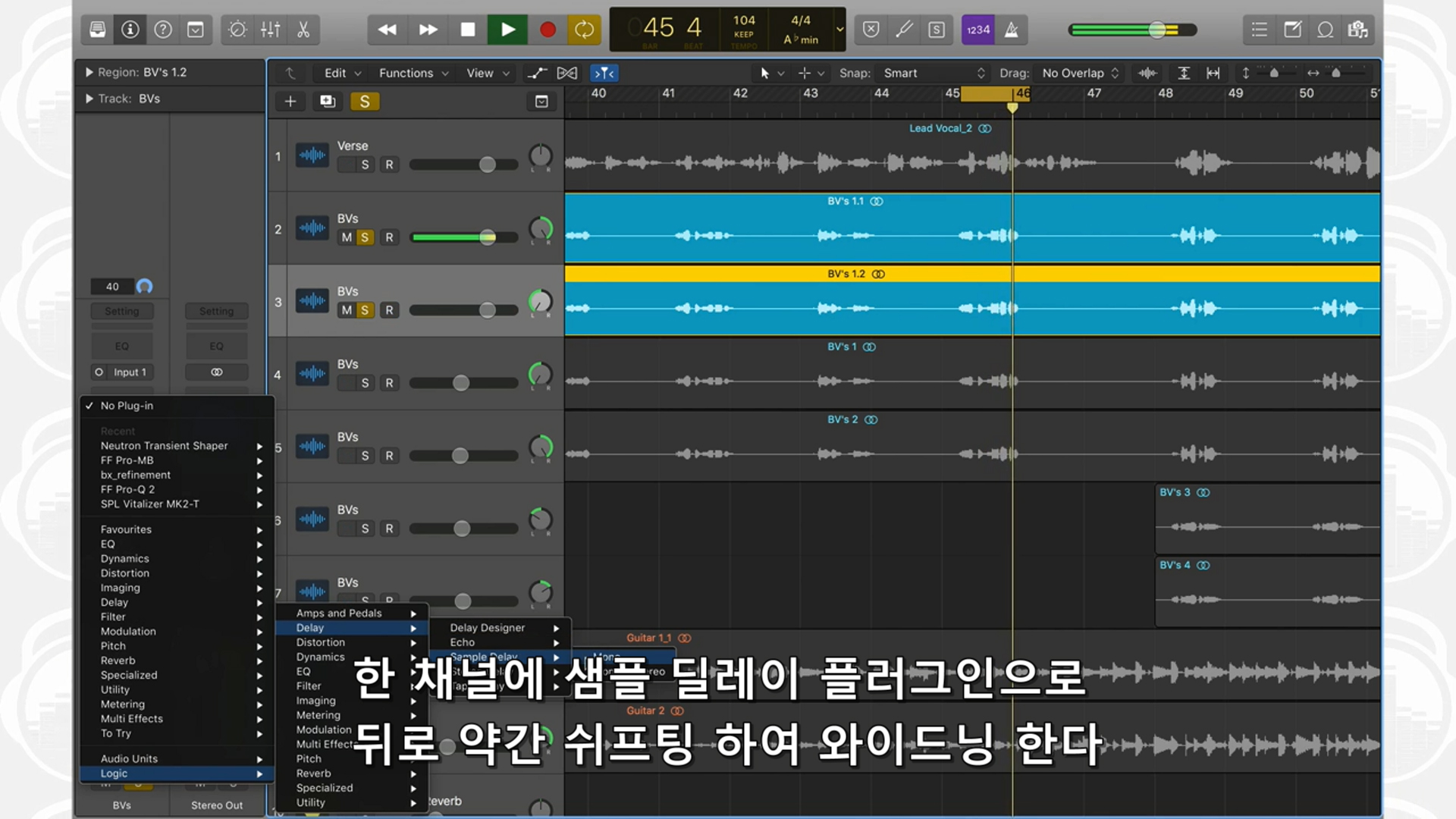Solo the BVs track 4
This screenshot has width=1456, height=819.
365,383
